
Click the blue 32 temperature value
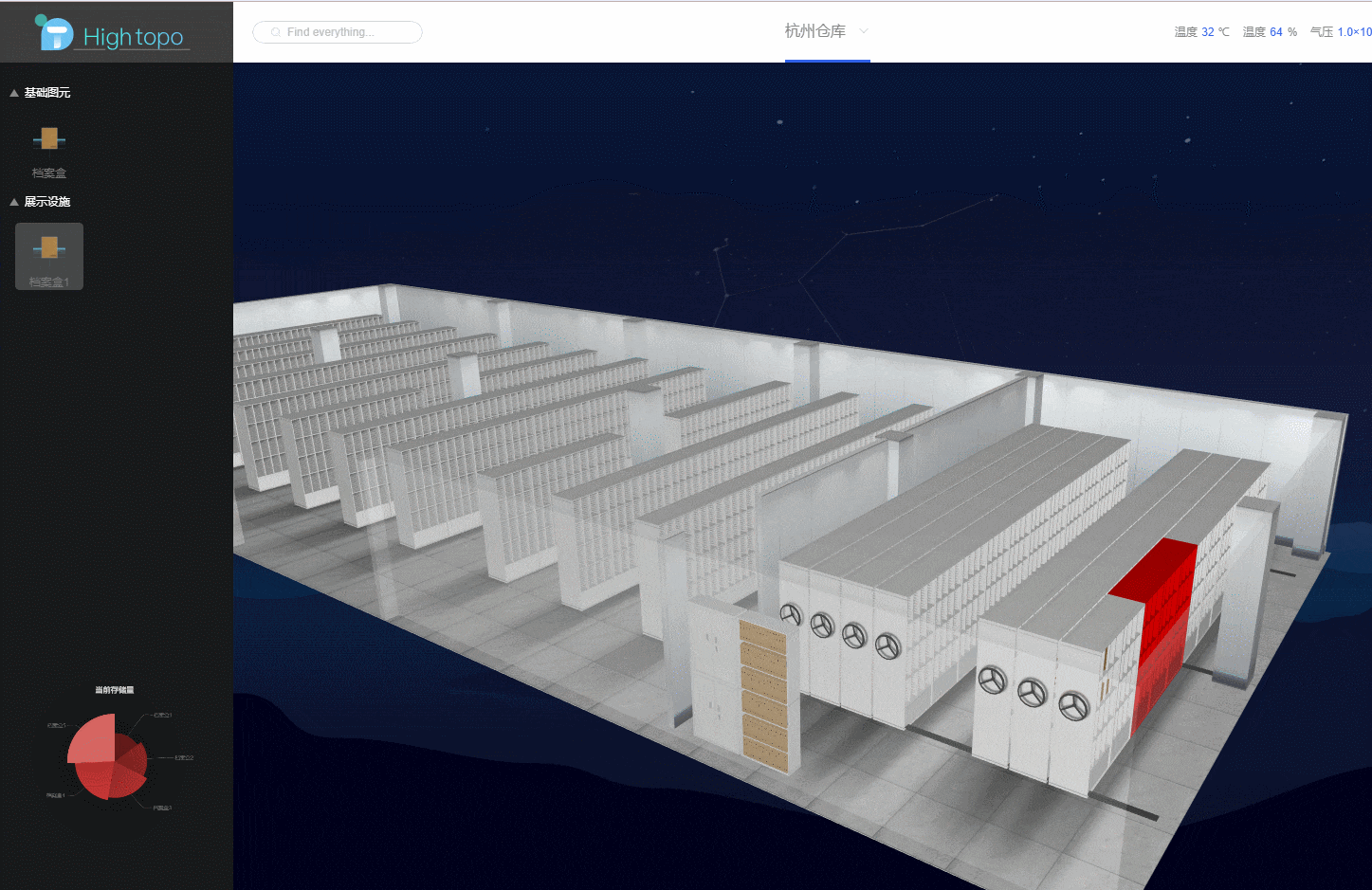(1209, 31)
